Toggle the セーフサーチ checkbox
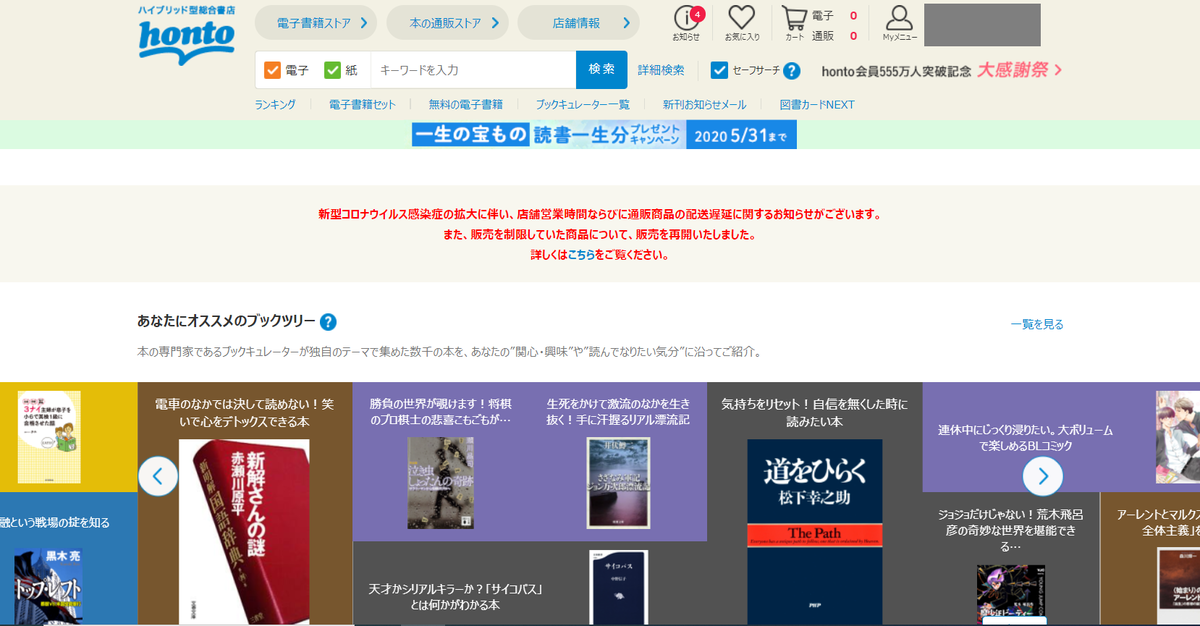This screenshot has height=626, width=1200. point(719,70)
